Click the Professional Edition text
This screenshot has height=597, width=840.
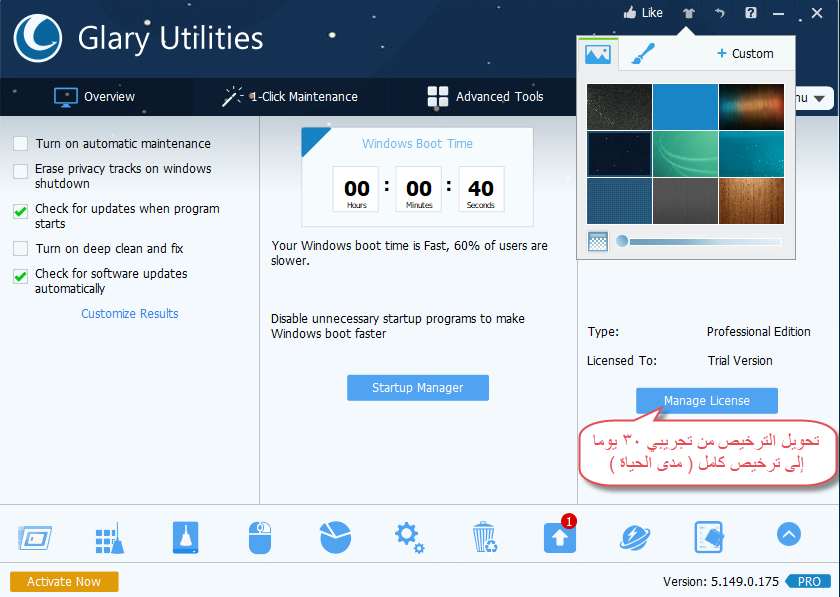coord(759,332)
